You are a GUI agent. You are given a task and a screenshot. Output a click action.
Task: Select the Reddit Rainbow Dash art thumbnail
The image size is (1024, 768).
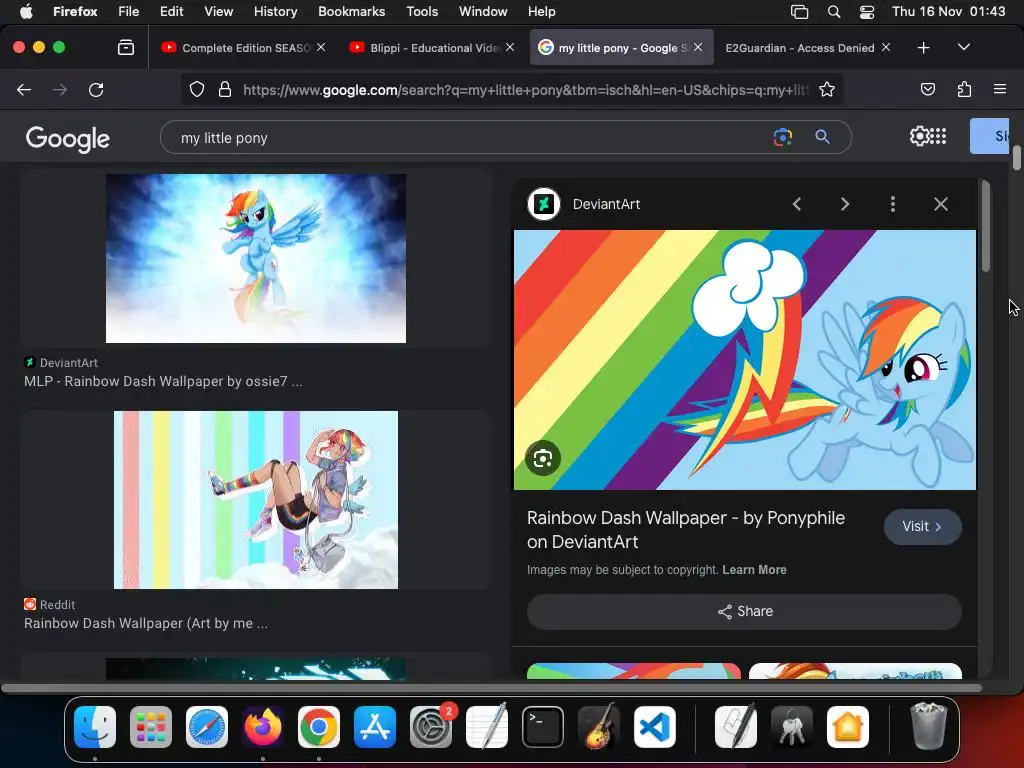click(x=256, y=500)
